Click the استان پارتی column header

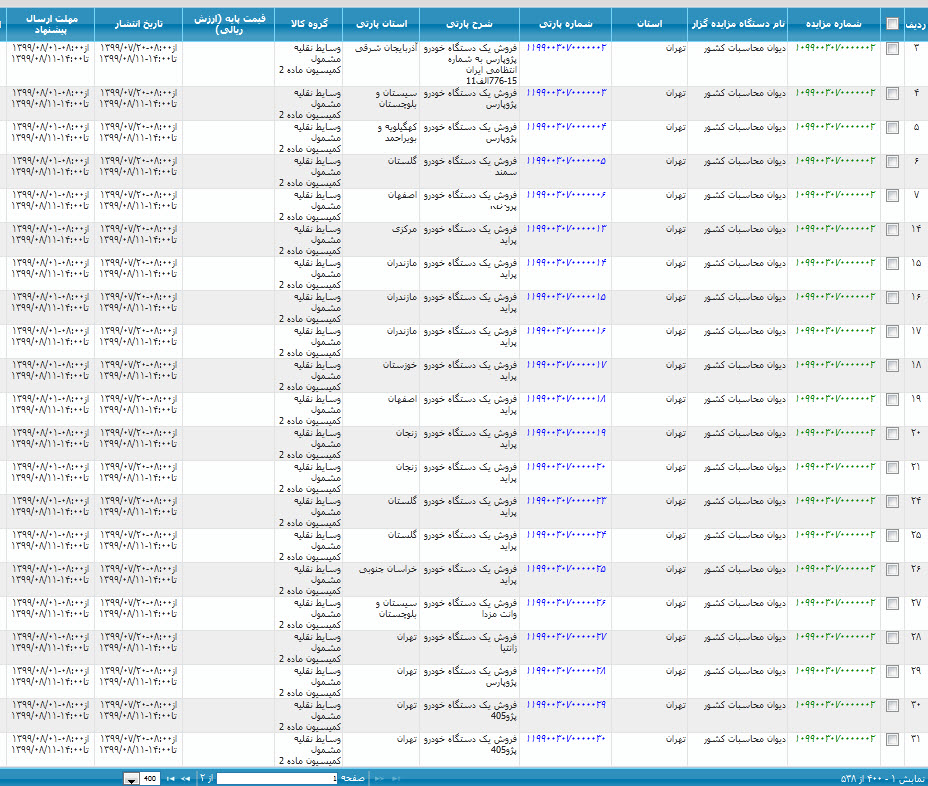(381, 24)
